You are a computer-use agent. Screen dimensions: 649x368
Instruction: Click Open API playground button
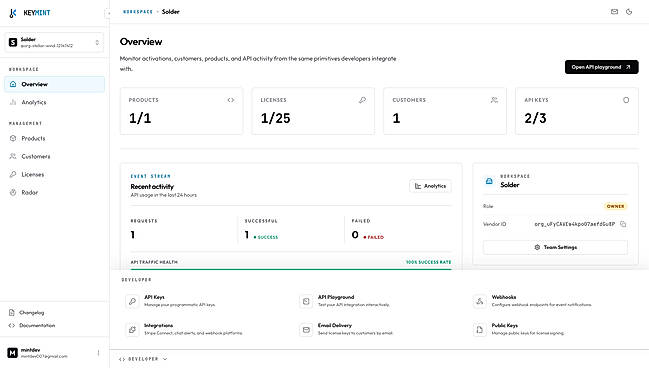coord(601,67)
